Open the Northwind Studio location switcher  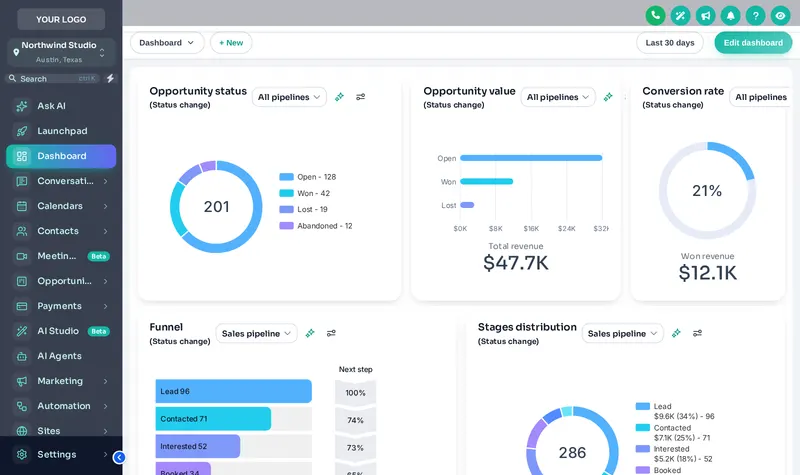[61, 52]
